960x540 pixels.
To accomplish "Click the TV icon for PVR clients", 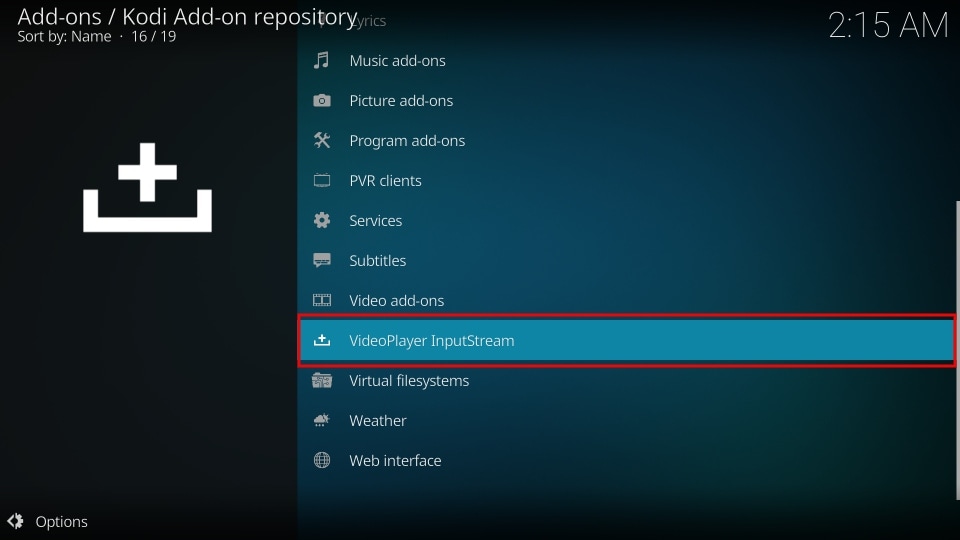I will pos(321,181).
